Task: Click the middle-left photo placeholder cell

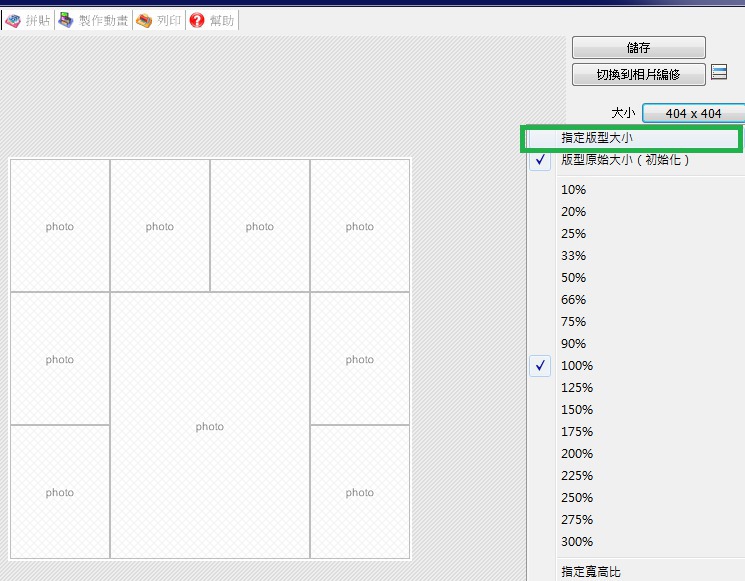Action: coord(60,359)
